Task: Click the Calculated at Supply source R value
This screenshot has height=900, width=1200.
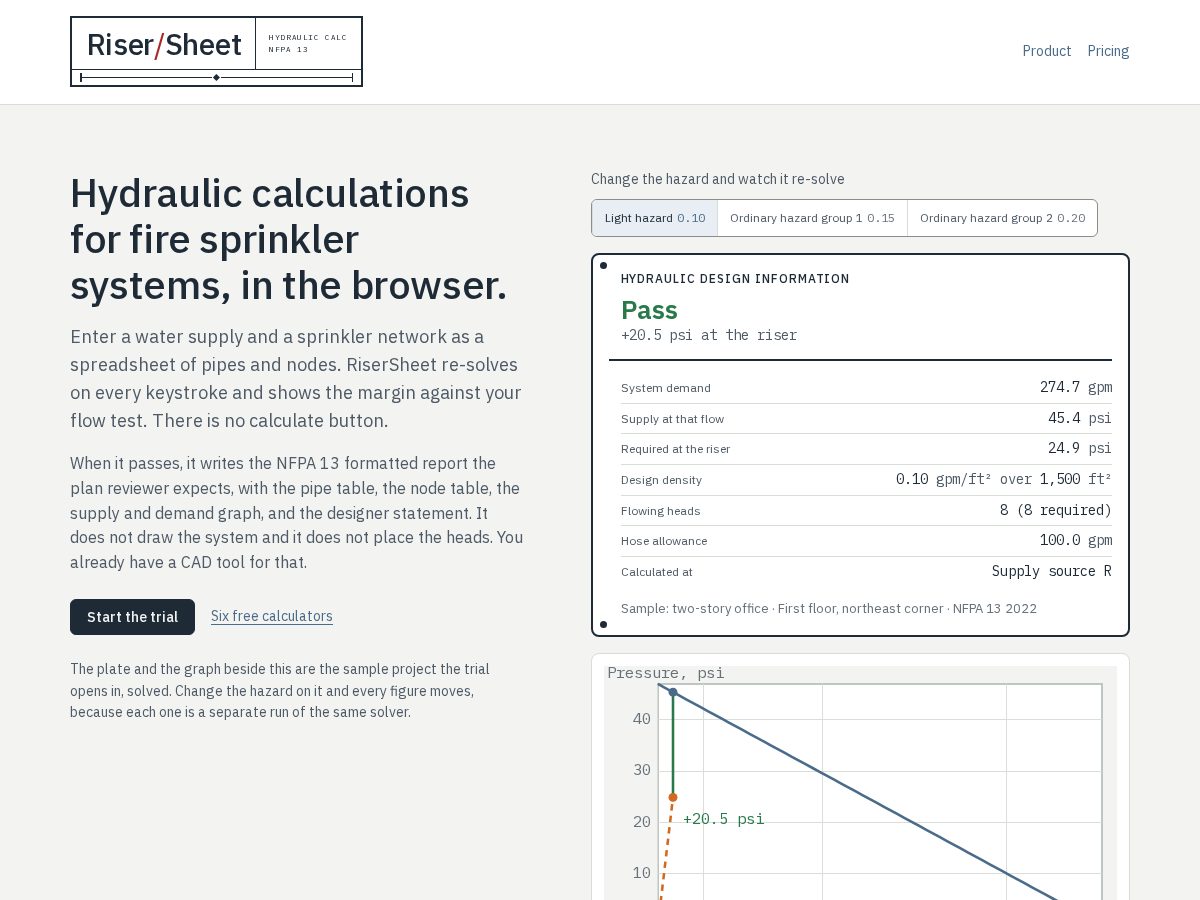Action: click(x=1051, y=571)
